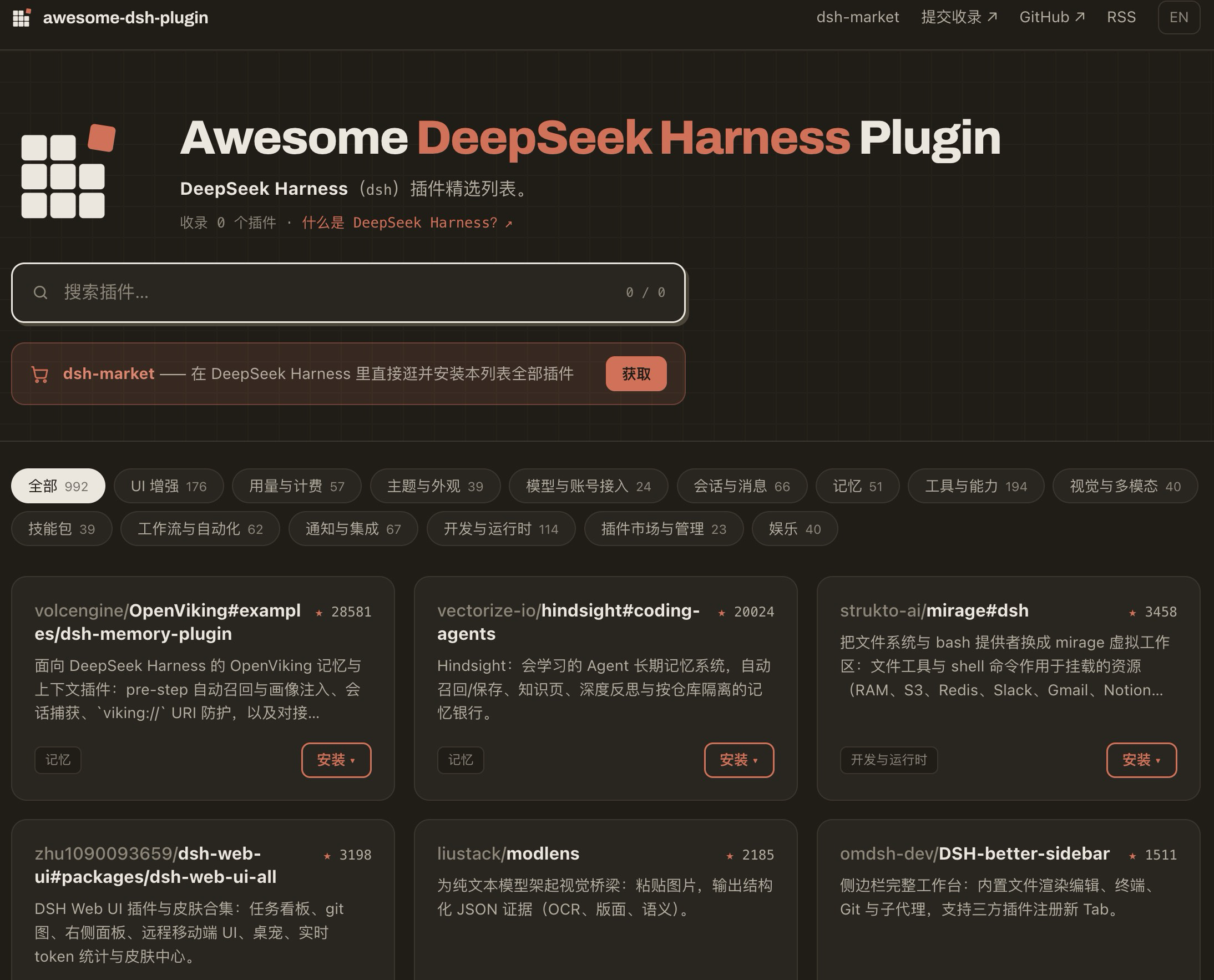Image resolution: width=1214 pixels, height=980 pixels.
Task: Click the large grid logo beside the title
Action: pyautogui.click(x=68, y=171)
